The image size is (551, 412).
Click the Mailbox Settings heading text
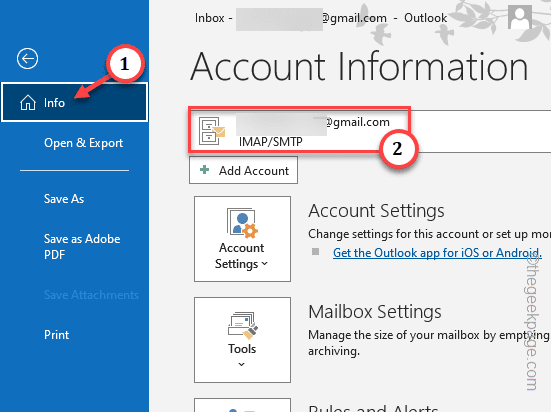(375, 312)
